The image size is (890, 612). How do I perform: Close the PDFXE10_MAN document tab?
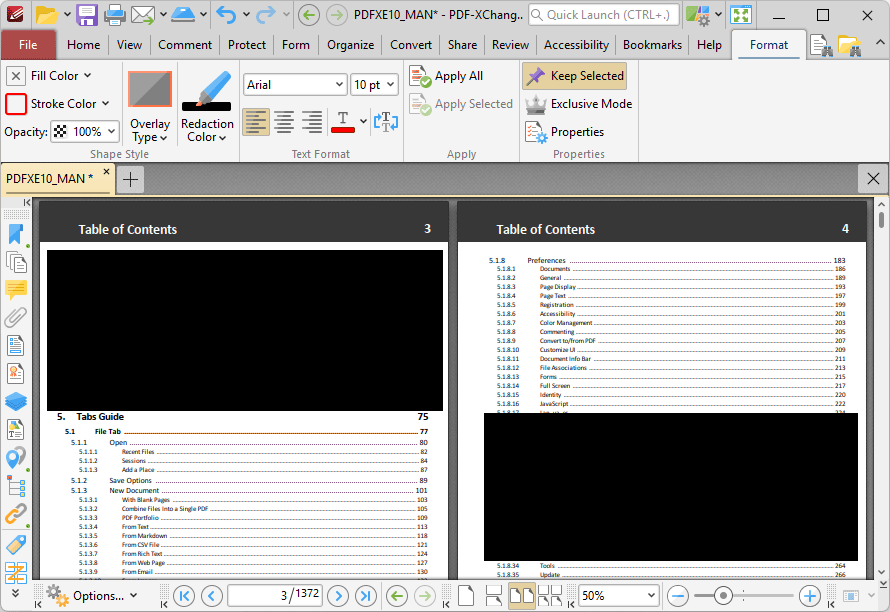coord(106,171)
